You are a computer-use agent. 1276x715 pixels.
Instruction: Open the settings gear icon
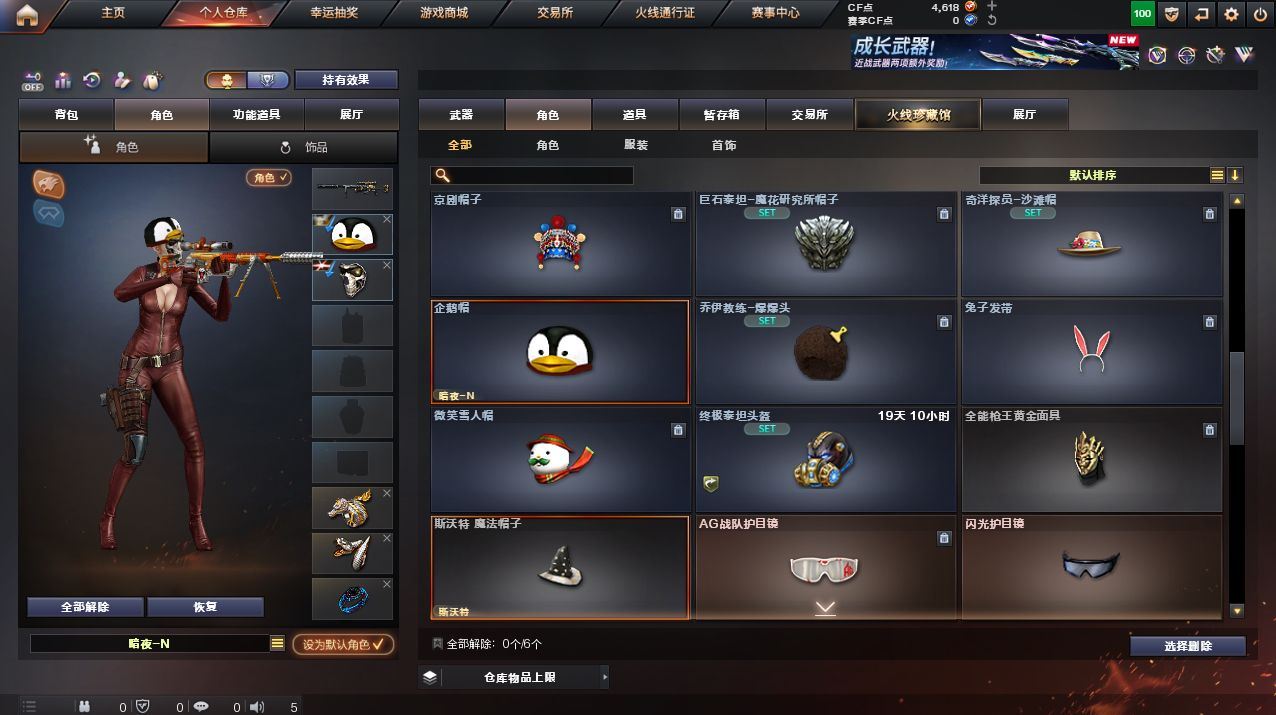1231,14
